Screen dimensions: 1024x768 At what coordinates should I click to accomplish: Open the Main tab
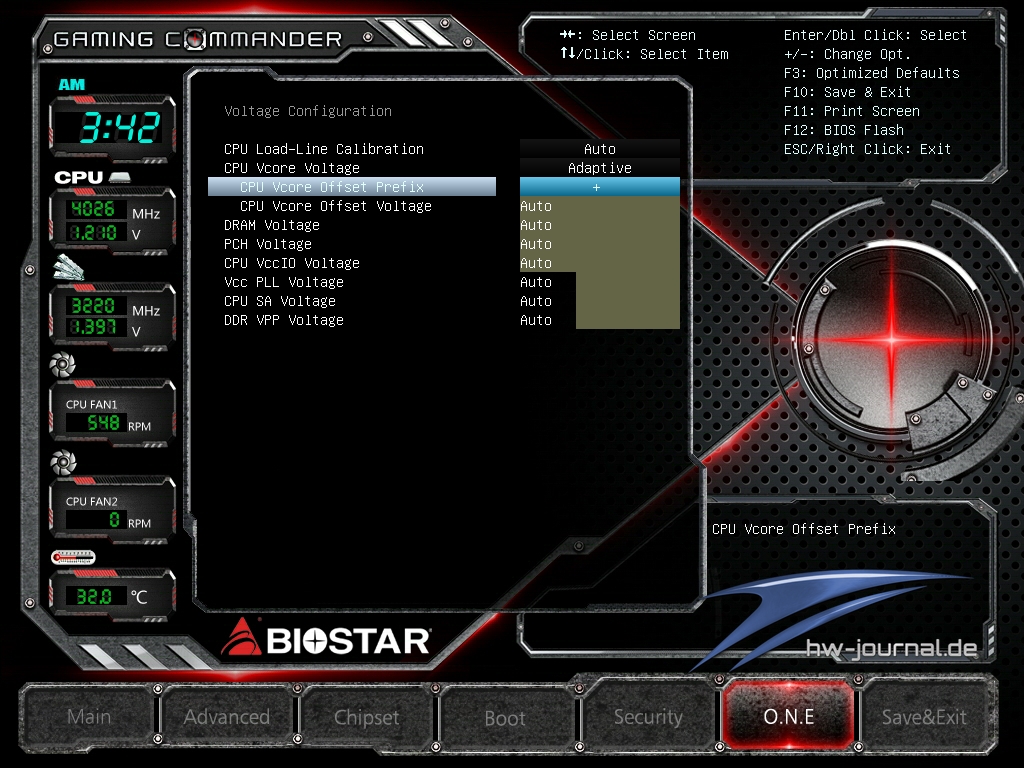(89, 717)
